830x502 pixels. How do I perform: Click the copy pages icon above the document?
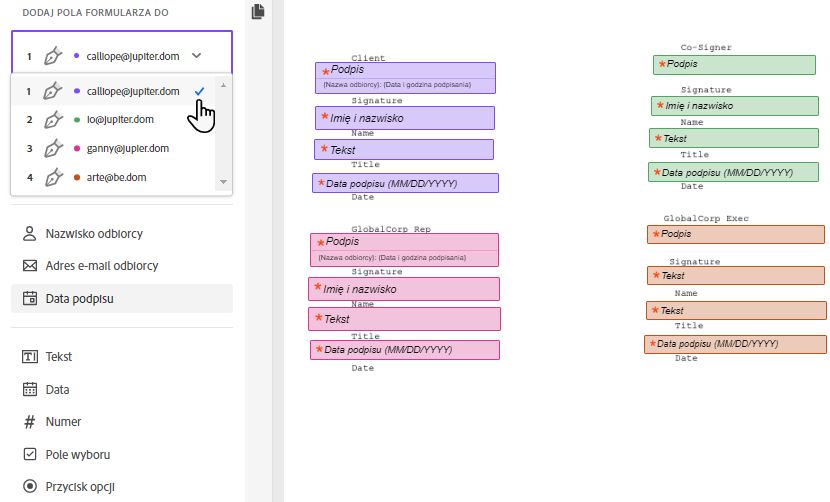coord(258,11)
